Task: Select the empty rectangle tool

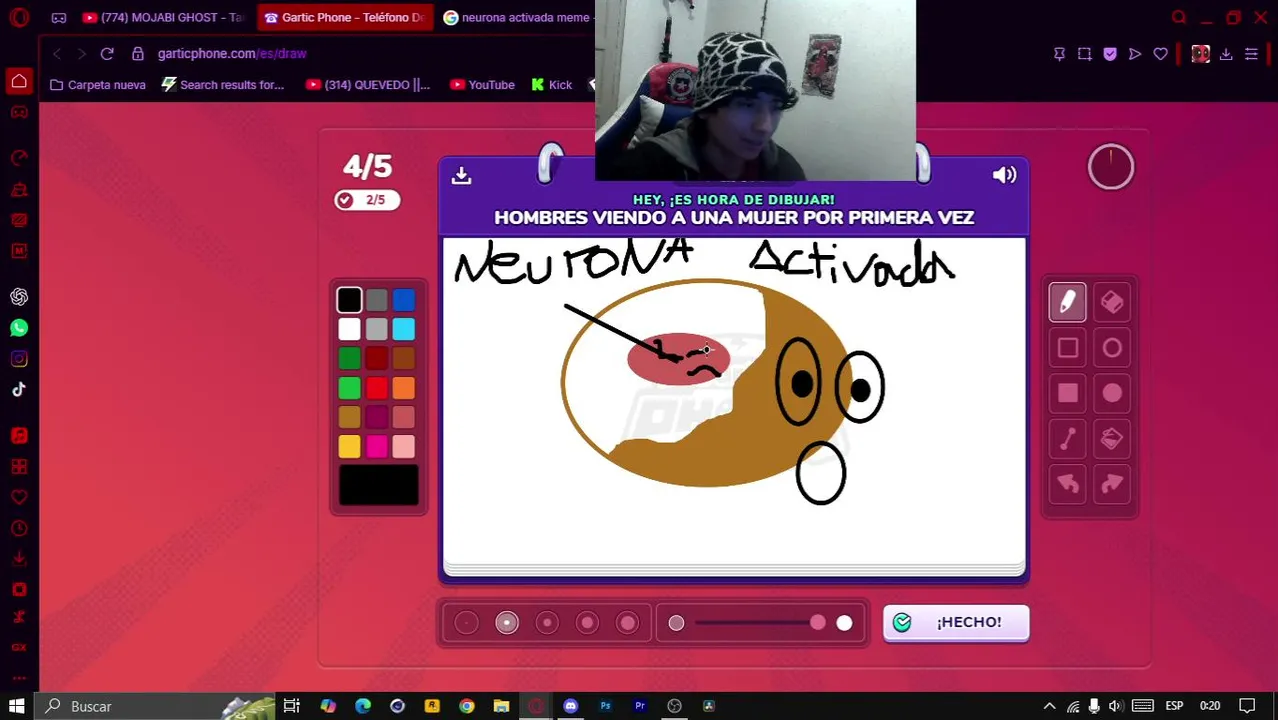Action: (x=1067, y=348)
